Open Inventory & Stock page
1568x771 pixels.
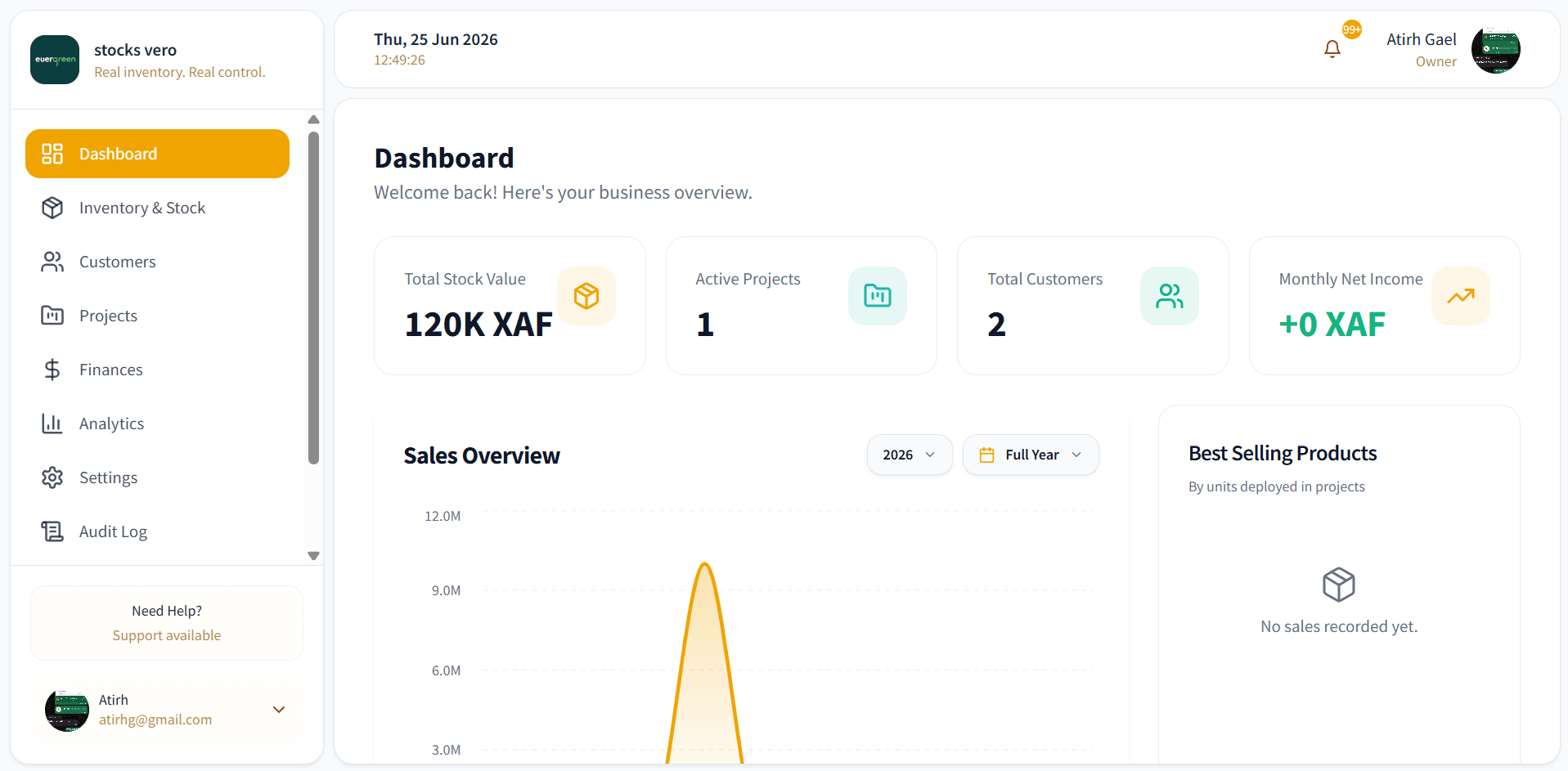pos(157,208)
